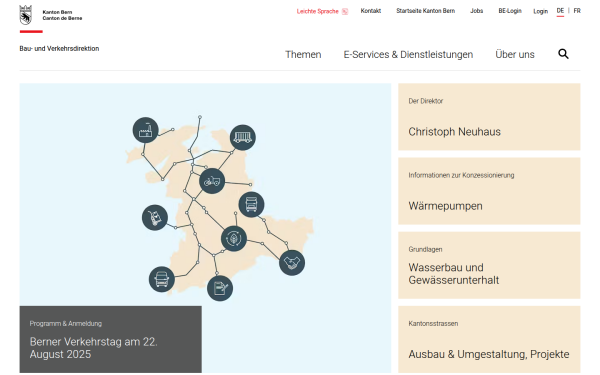
Task: Open E-Services & Dienstleistungen menu
Action: (x=408, y=54)
